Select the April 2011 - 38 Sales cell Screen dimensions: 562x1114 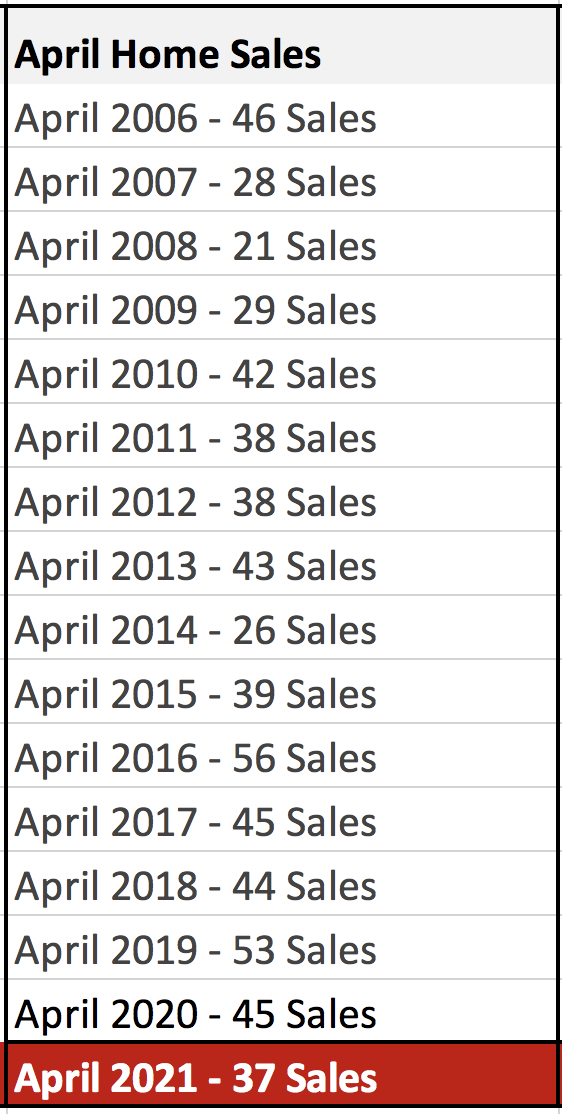[x=281, y=436]
